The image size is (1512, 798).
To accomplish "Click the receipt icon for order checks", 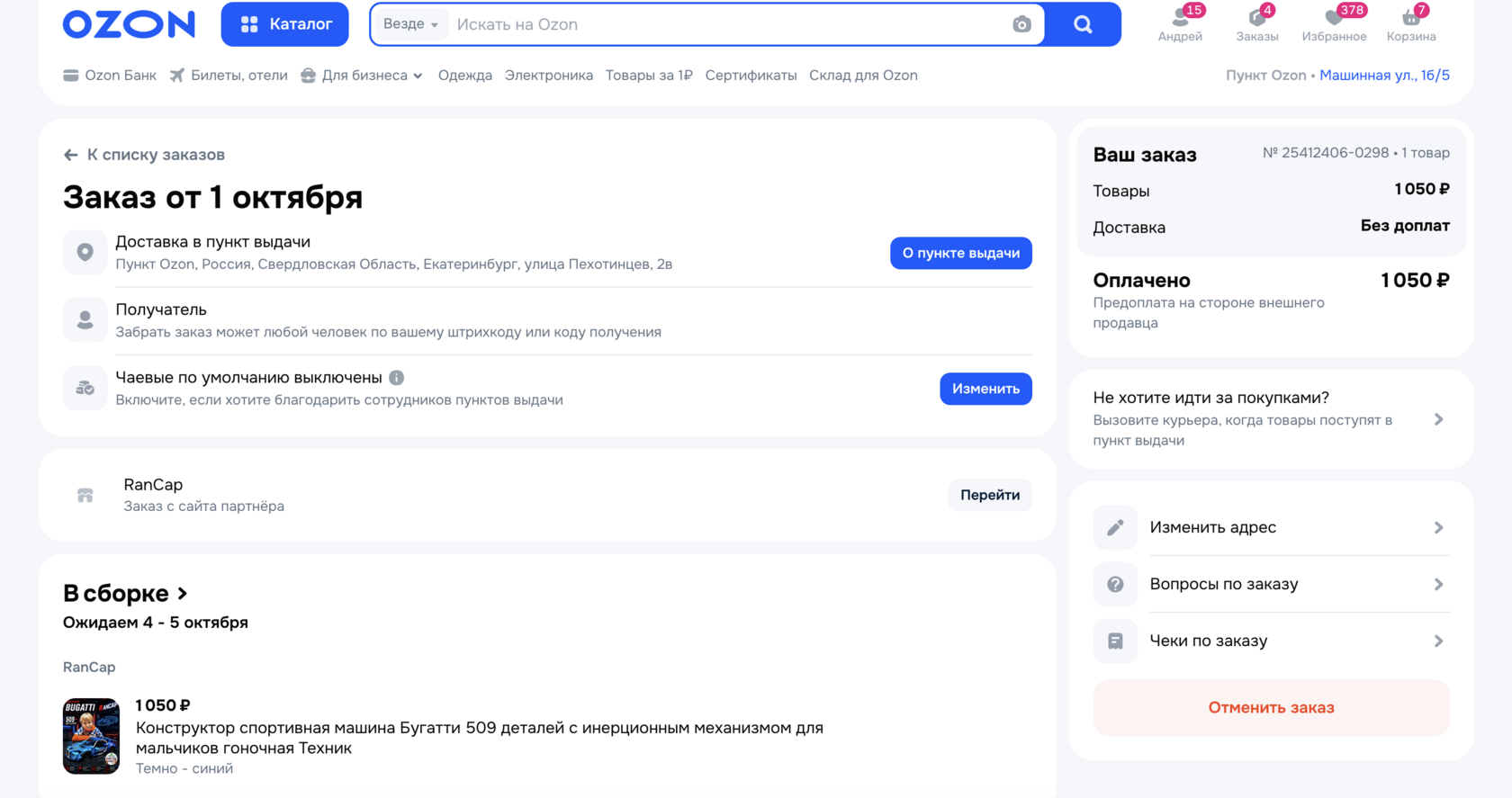I will (x=1115, y=641).
